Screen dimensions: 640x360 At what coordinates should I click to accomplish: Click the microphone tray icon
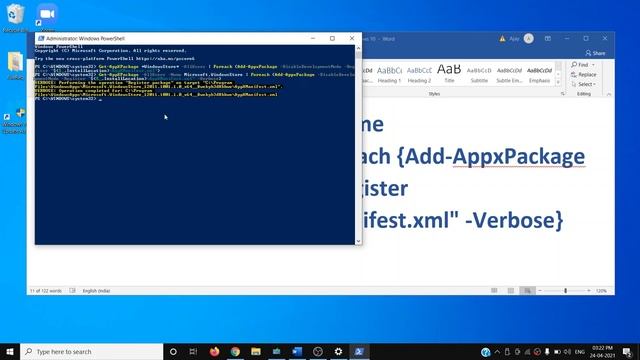coord(547,351)
